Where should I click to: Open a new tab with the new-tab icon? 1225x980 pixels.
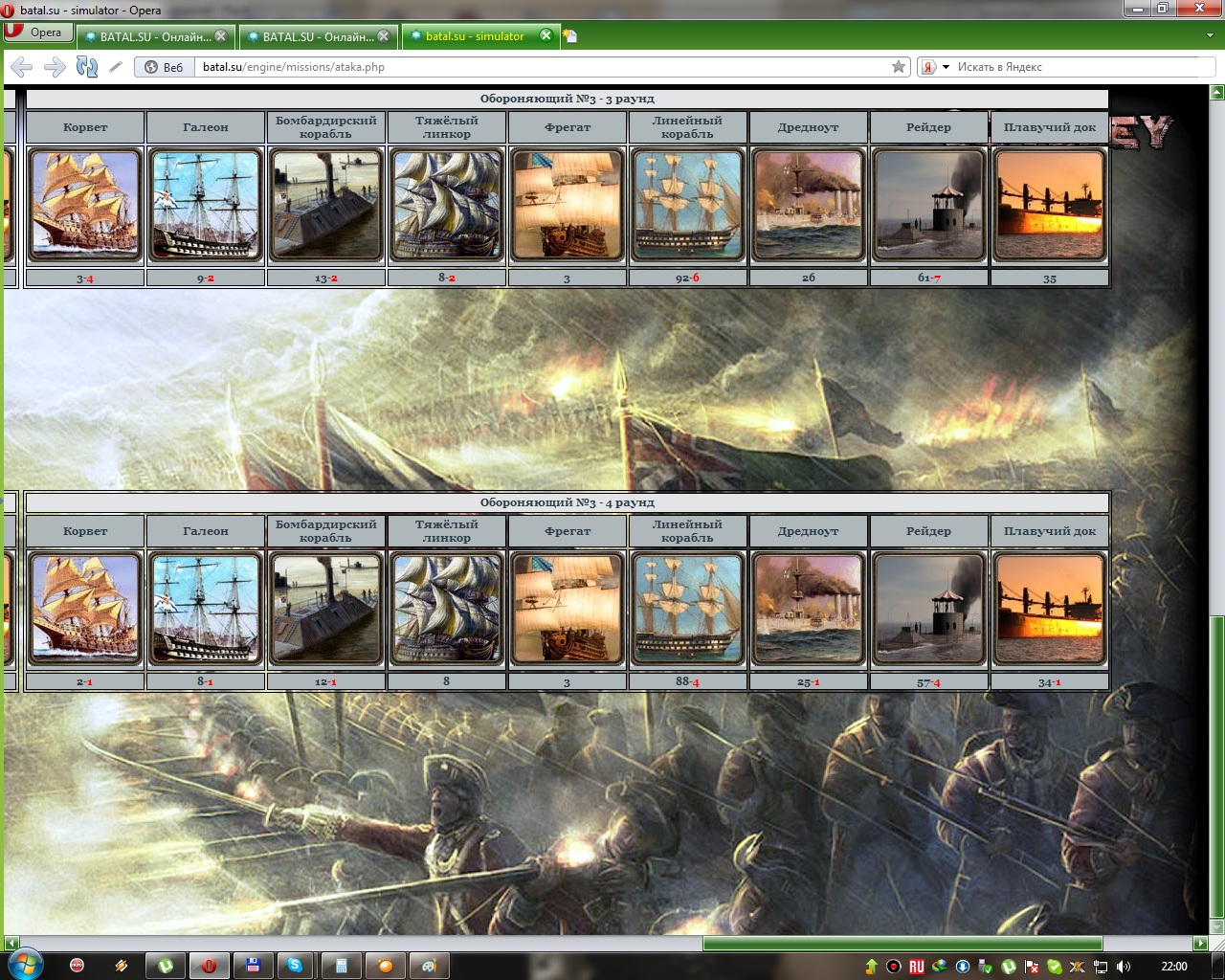(x=570, y=36)
